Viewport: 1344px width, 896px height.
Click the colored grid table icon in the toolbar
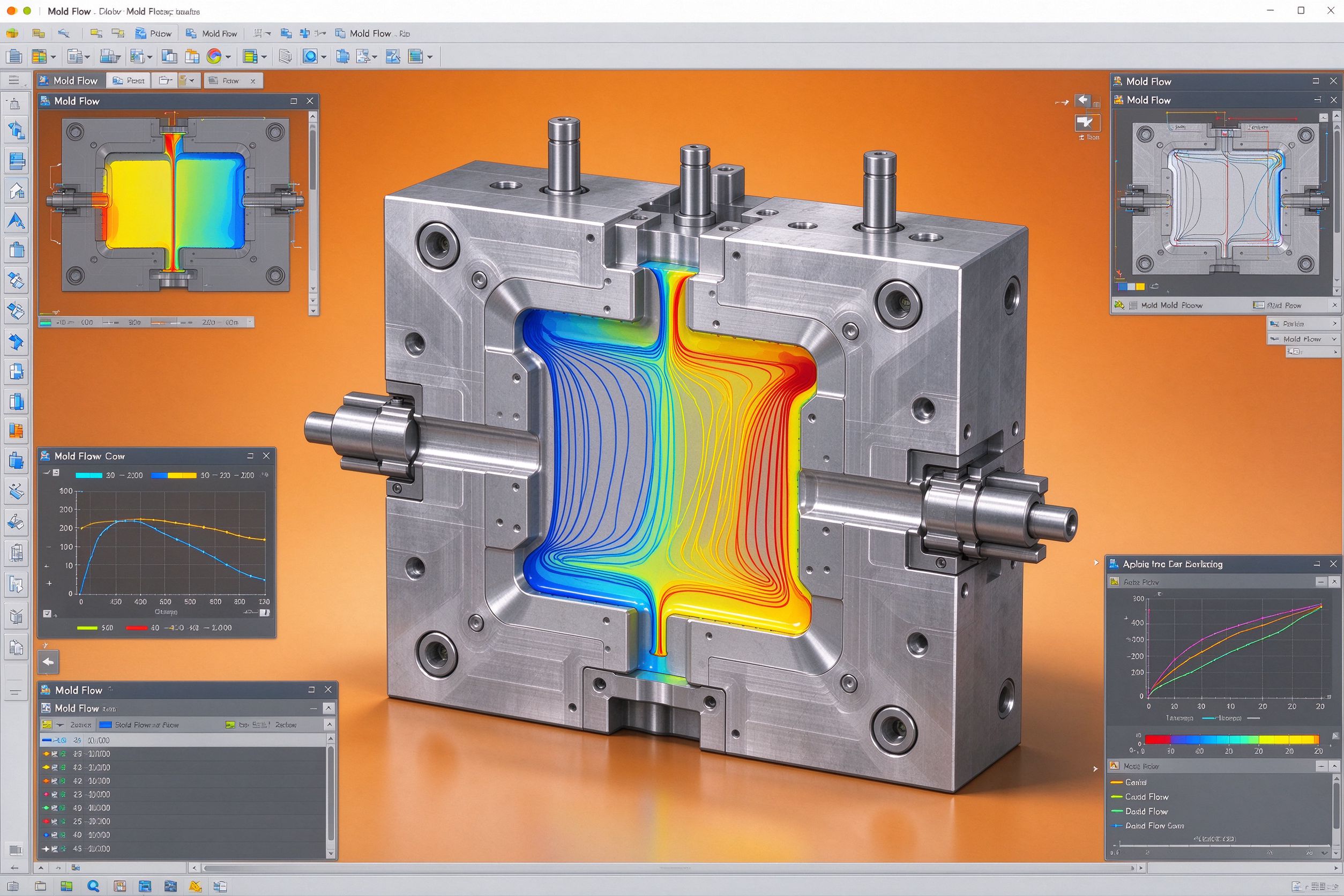pyautogui.click(x=39, y=56)
